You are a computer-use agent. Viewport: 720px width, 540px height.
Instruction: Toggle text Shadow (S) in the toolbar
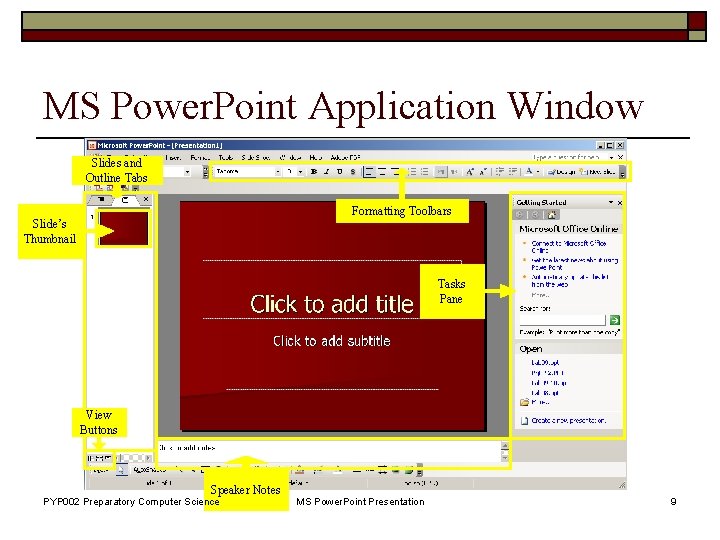(353, 172)
